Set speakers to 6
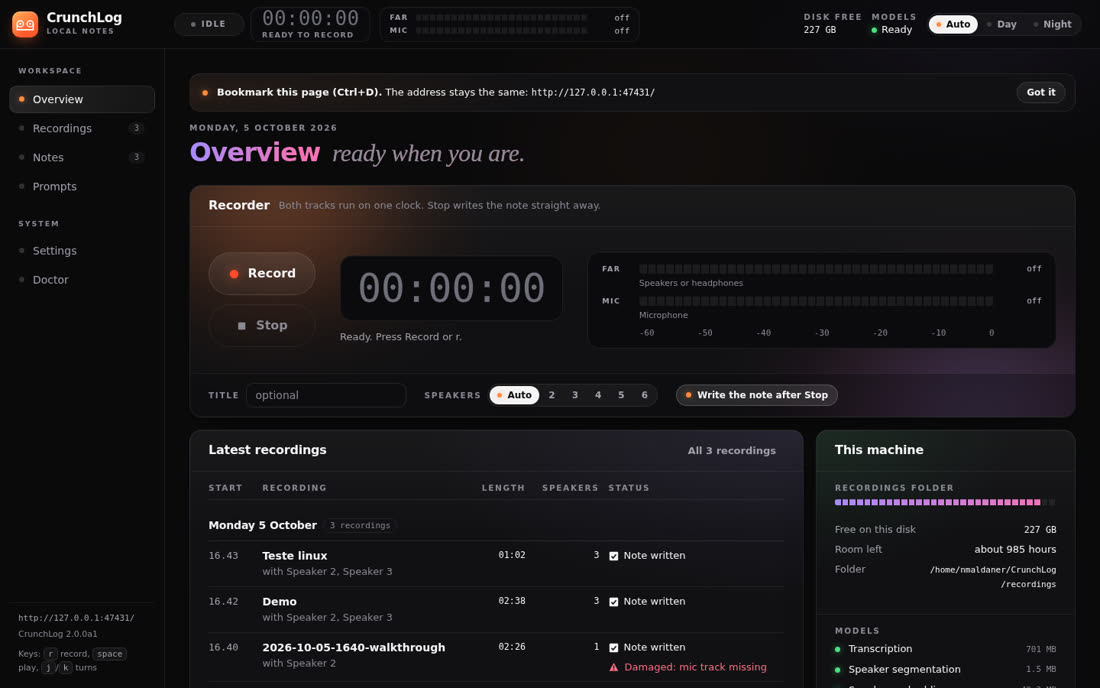The image size is (1100, 688). point(645,395)
